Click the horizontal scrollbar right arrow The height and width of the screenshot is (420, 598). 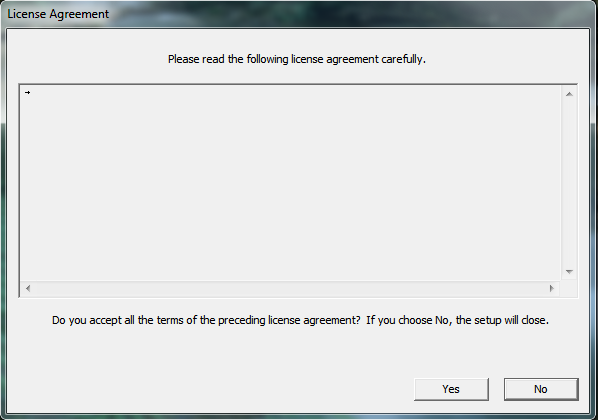tap(551, 288)
